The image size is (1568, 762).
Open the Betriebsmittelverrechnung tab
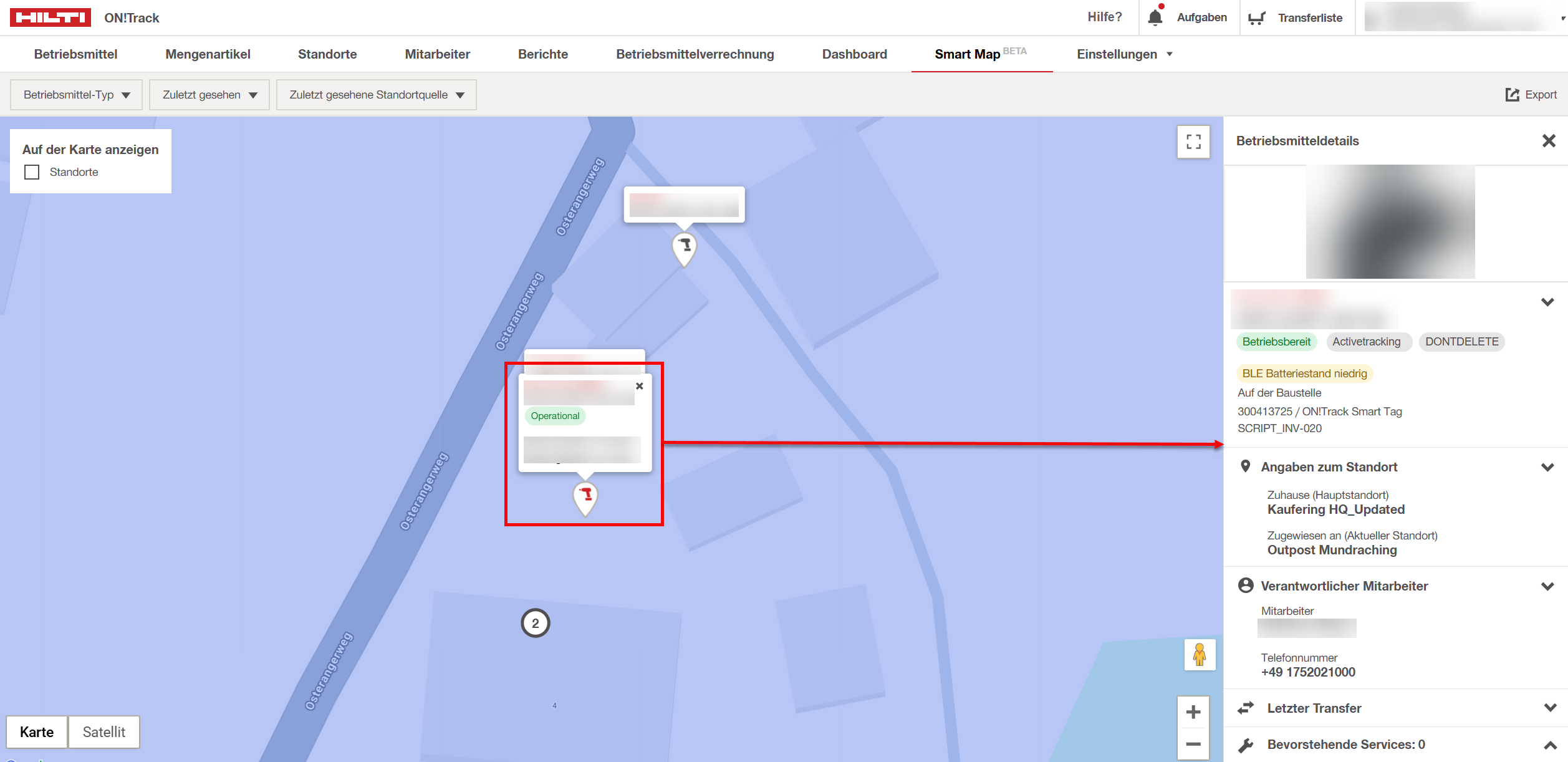695,54
